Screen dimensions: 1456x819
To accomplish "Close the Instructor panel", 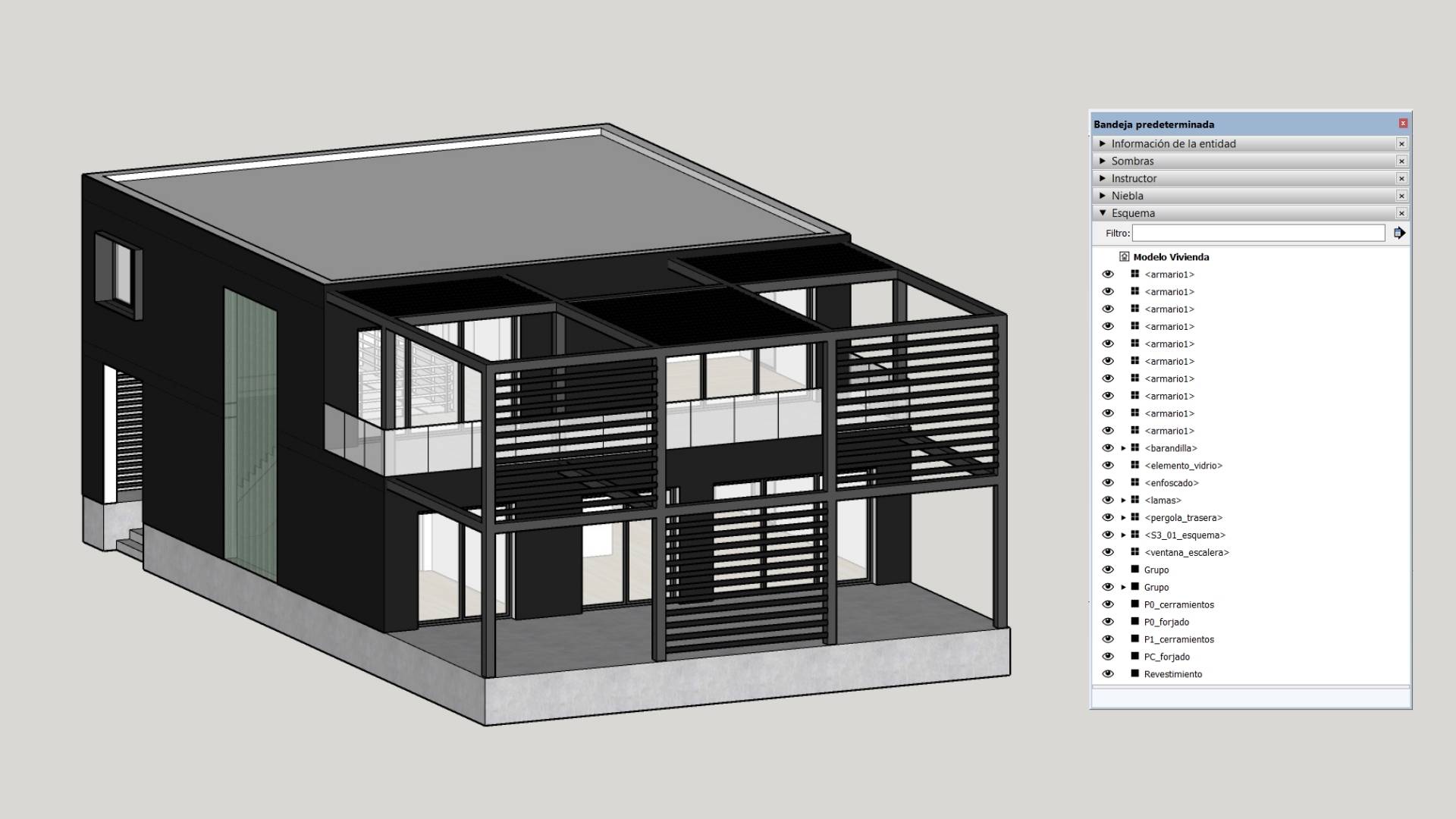I will click(x=1403, y=178).
